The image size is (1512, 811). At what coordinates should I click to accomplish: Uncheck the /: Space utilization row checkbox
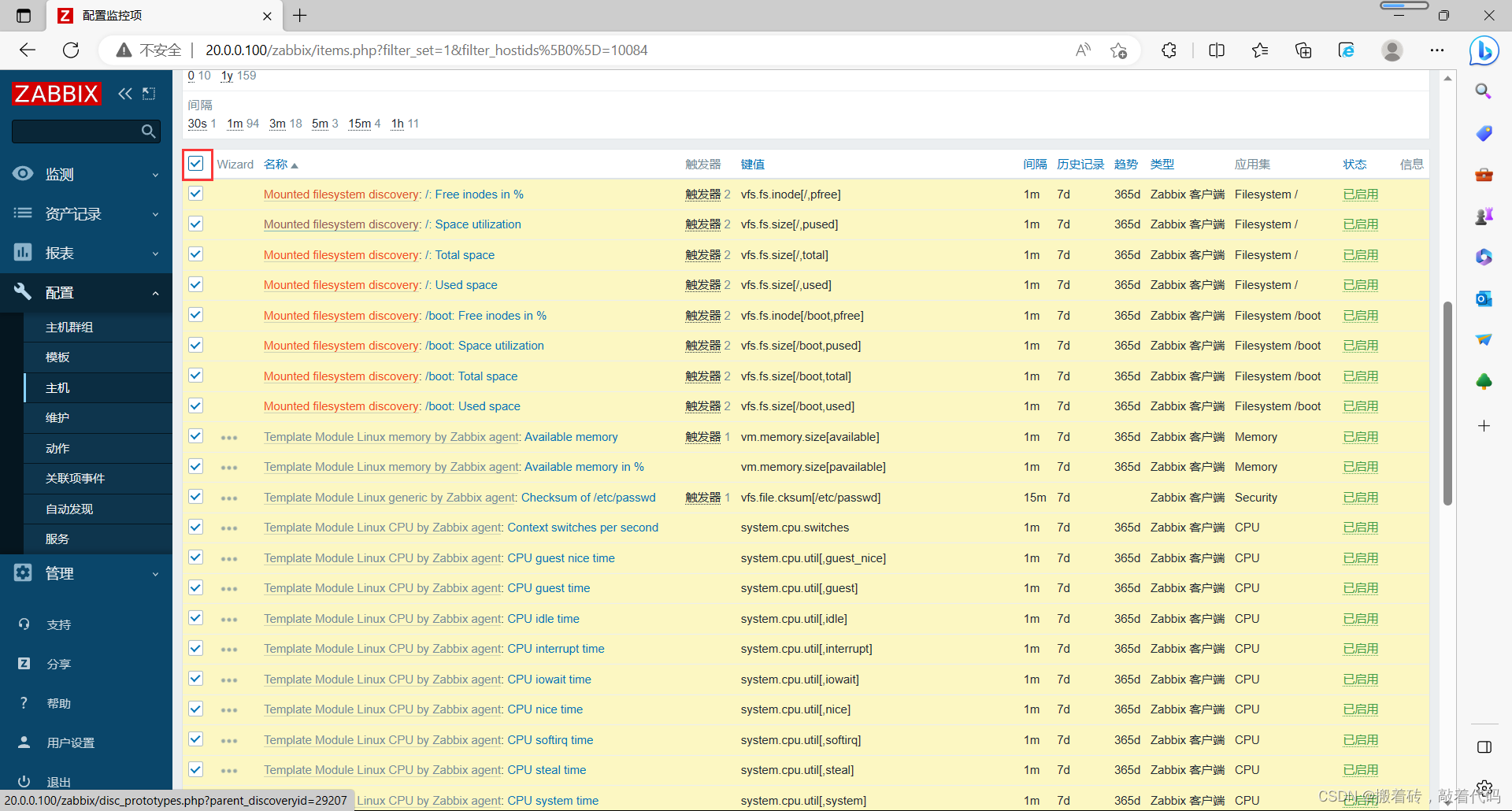[196, 224]
